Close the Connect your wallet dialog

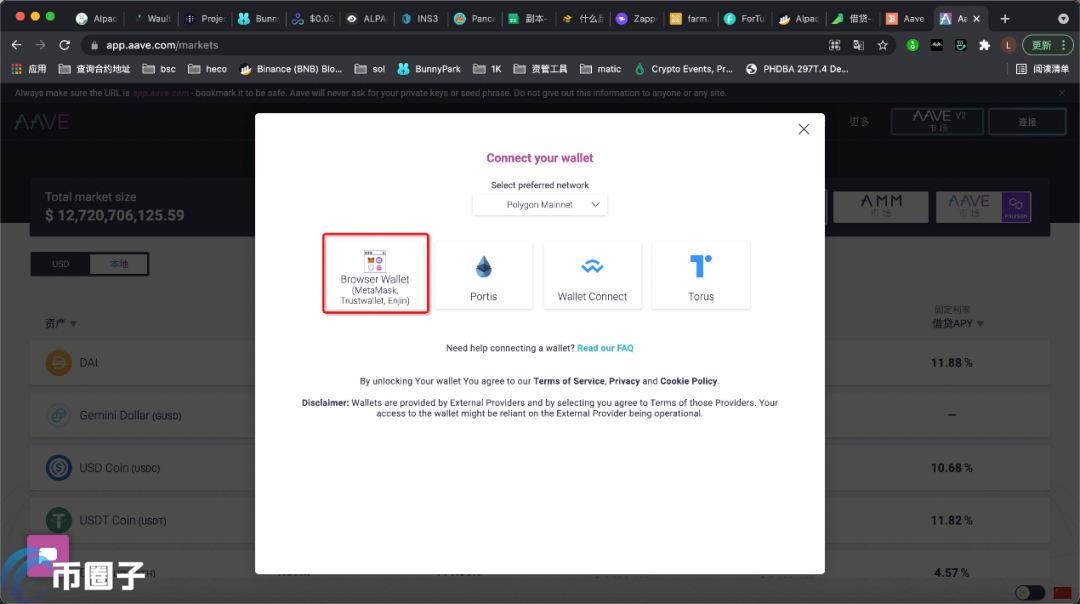coord(803,129)
